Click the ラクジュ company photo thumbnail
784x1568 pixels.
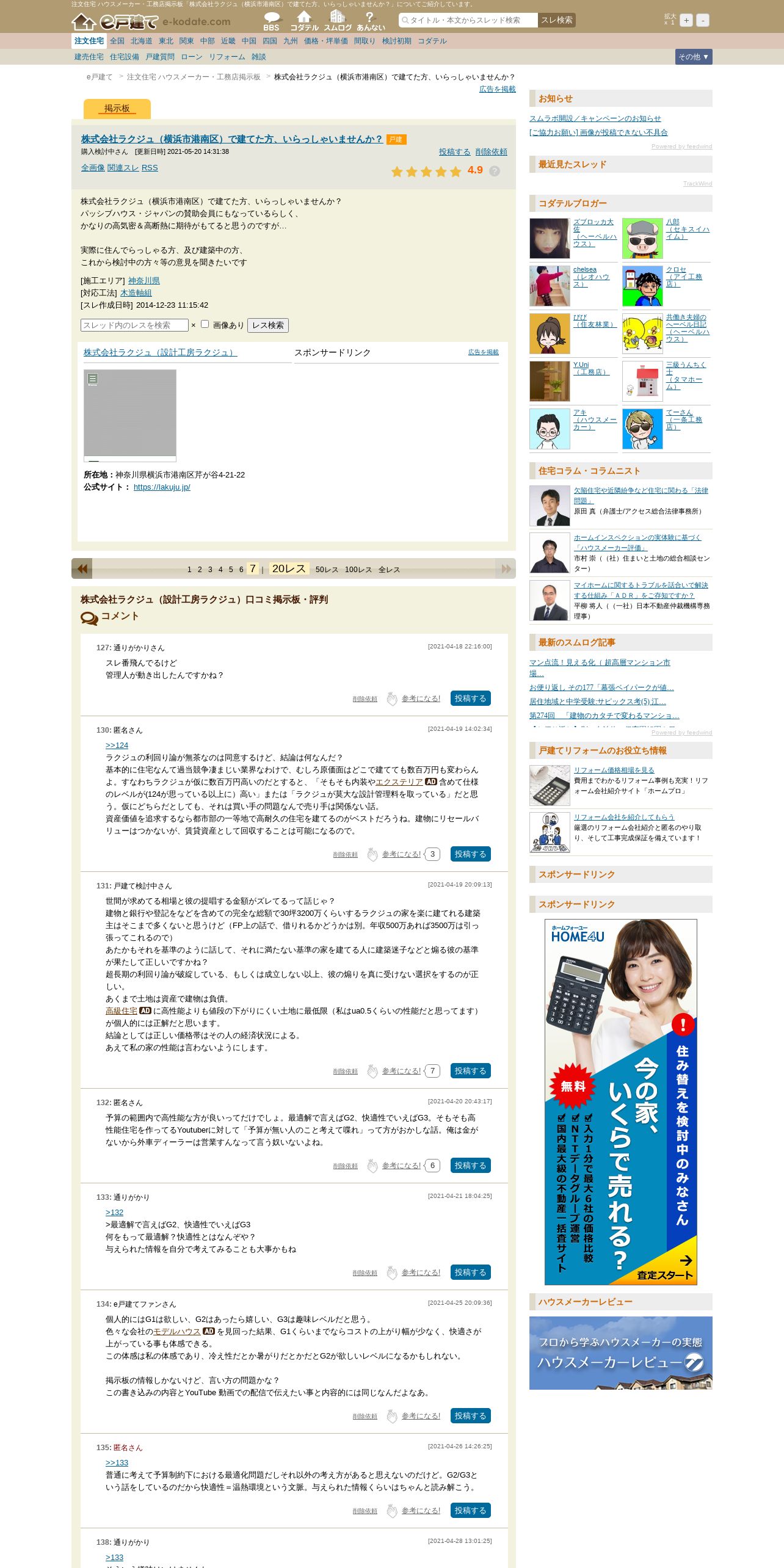130,415
